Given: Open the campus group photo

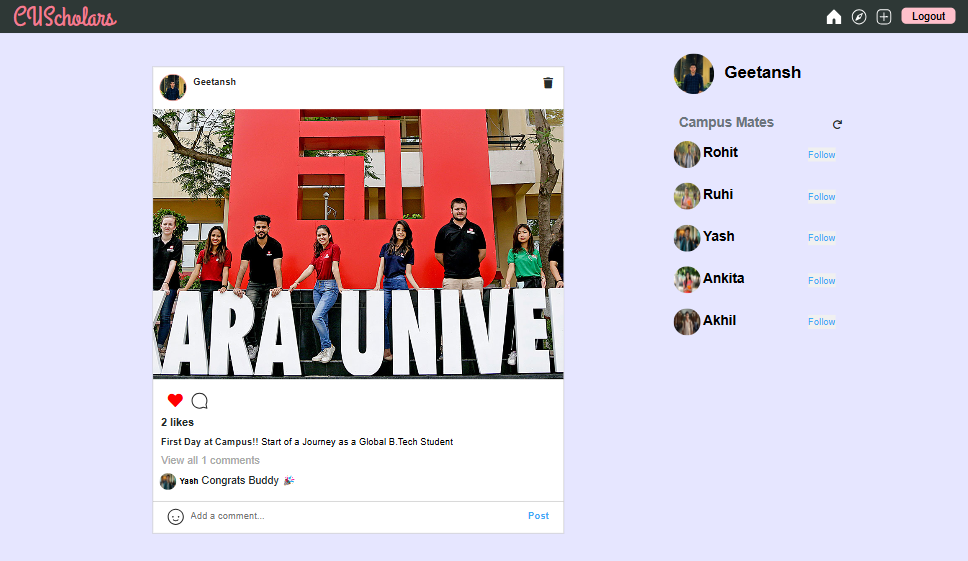Looking at the screenshot, I should 358,243.
